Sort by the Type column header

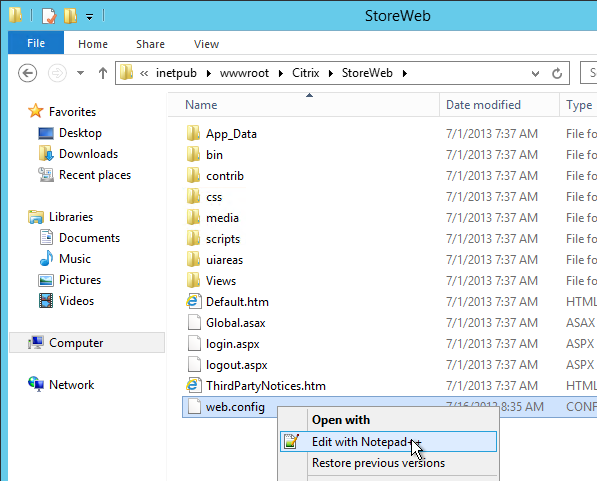click(578, 105)
